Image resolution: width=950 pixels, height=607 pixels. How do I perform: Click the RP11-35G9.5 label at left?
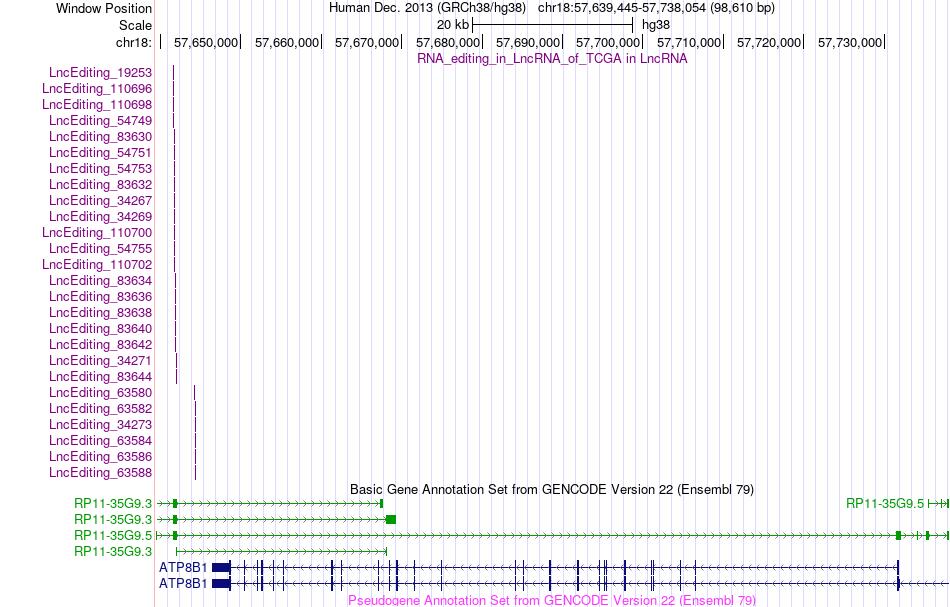pos(113,536)
